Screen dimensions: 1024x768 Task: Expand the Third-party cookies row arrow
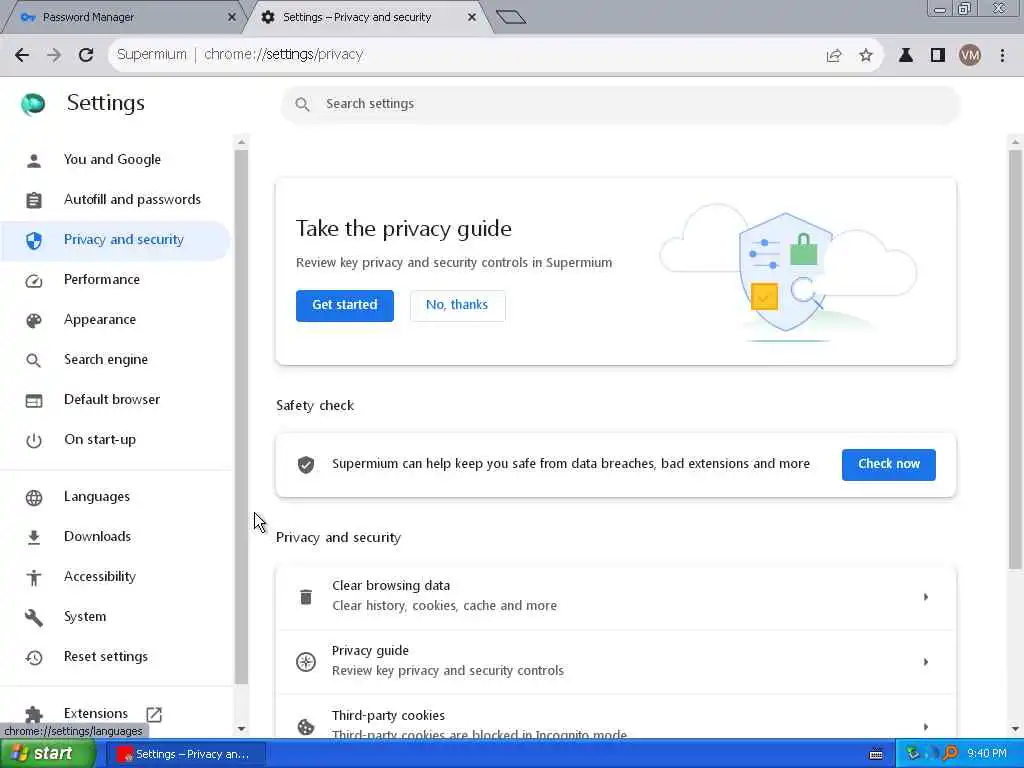click(926, 726)
